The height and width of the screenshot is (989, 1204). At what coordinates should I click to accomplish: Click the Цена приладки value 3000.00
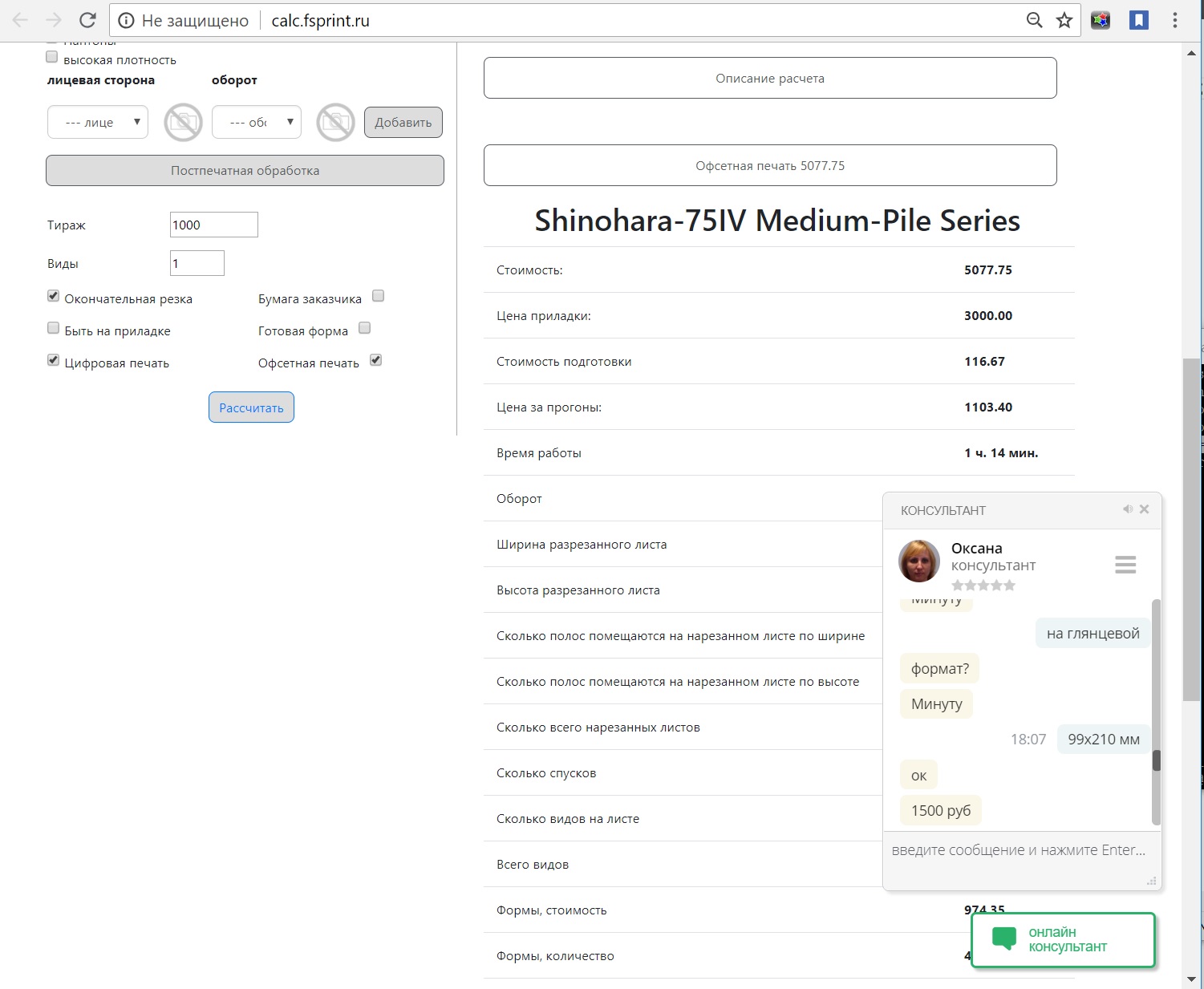point(988,316)
